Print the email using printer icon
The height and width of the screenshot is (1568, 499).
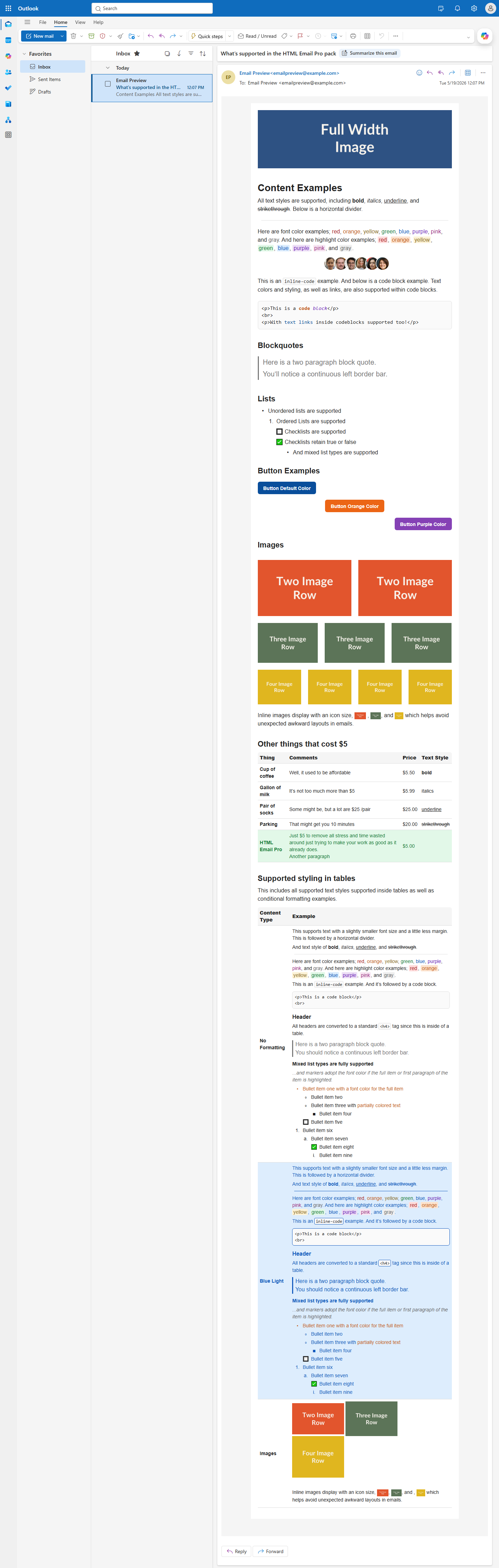click(x=353, y=36)
